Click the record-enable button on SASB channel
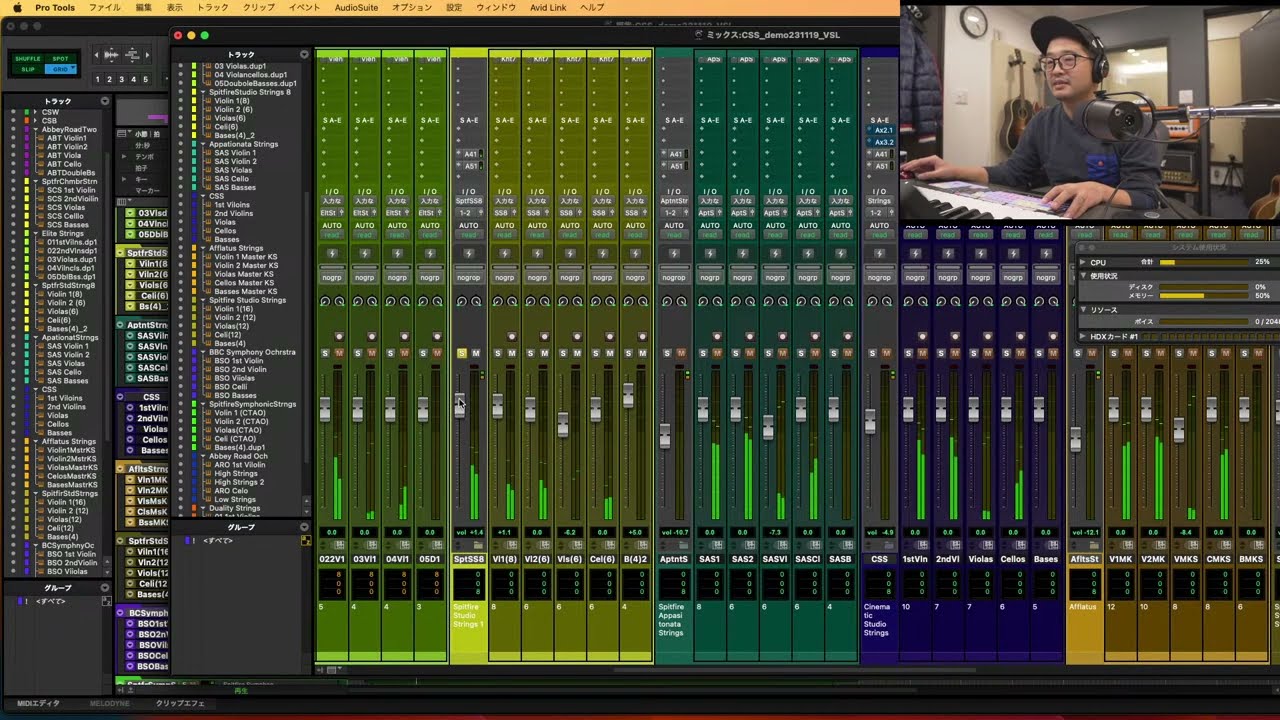Image resolution: width=1280 pixels, height=720 pixels. pyautogui.click(x=847, y=336)
